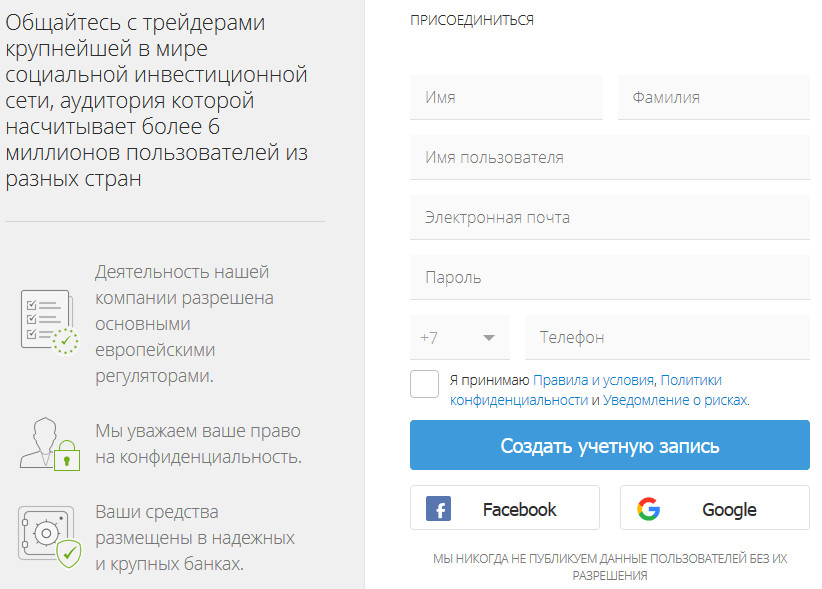Open the Правила и условия link

594,380
